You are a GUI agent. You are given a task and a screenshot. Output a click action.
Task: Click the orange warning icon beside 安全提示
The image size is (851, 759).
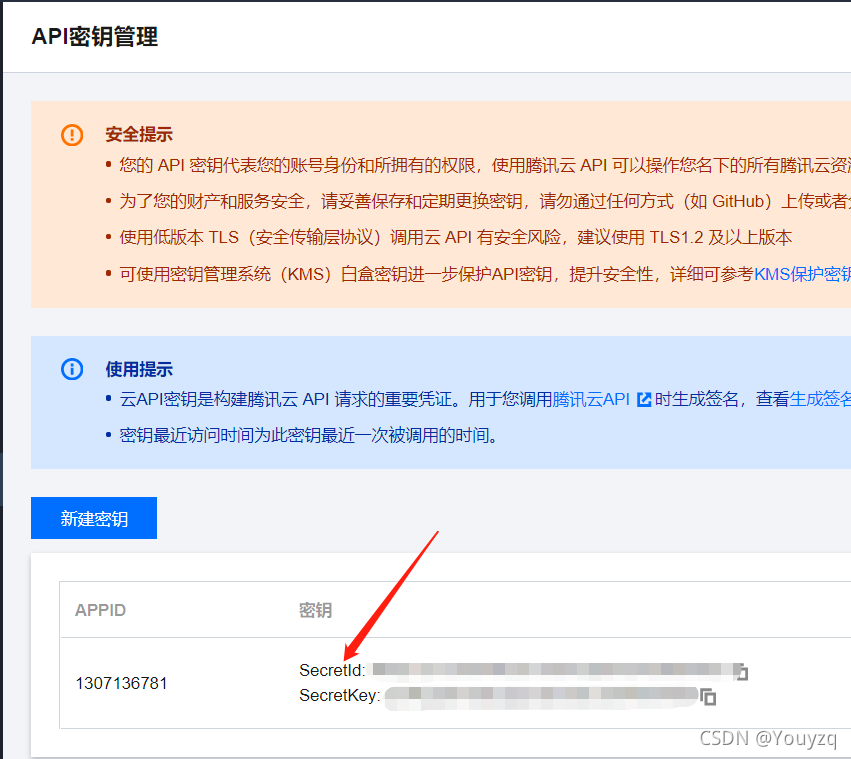[x=72, y=135]
